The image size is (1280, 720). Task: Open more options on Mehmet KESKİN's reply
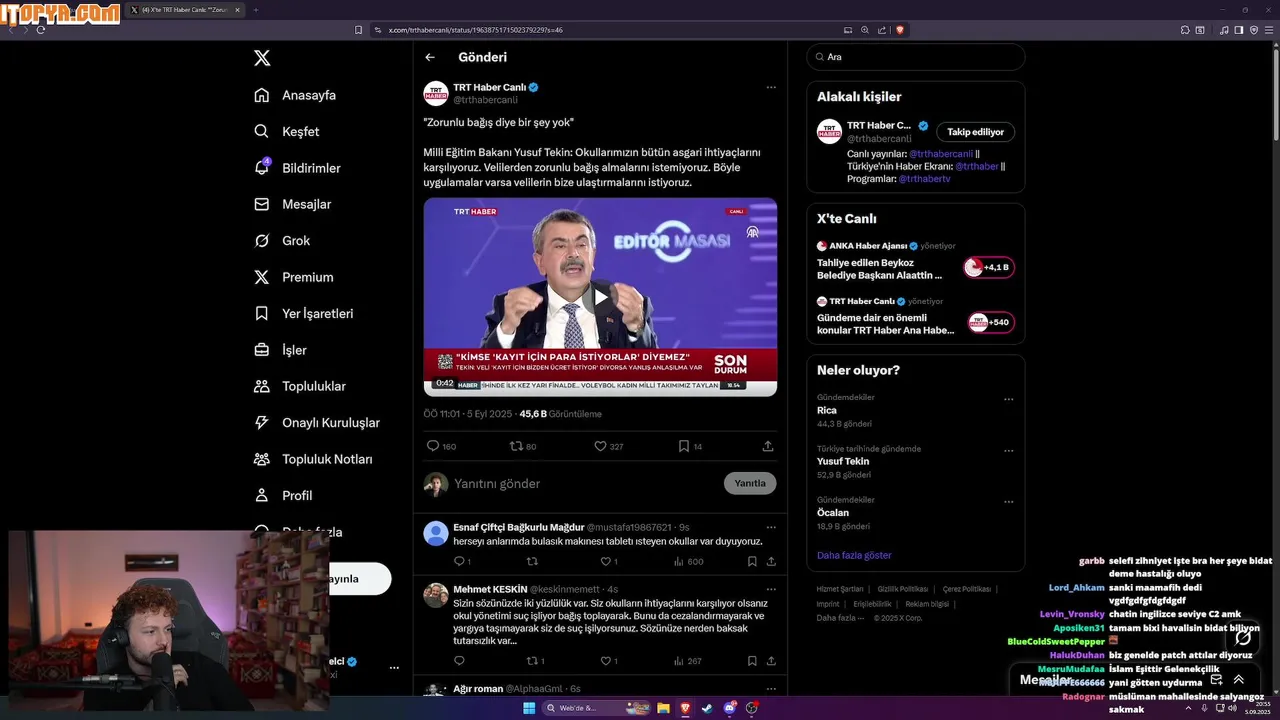771,589
